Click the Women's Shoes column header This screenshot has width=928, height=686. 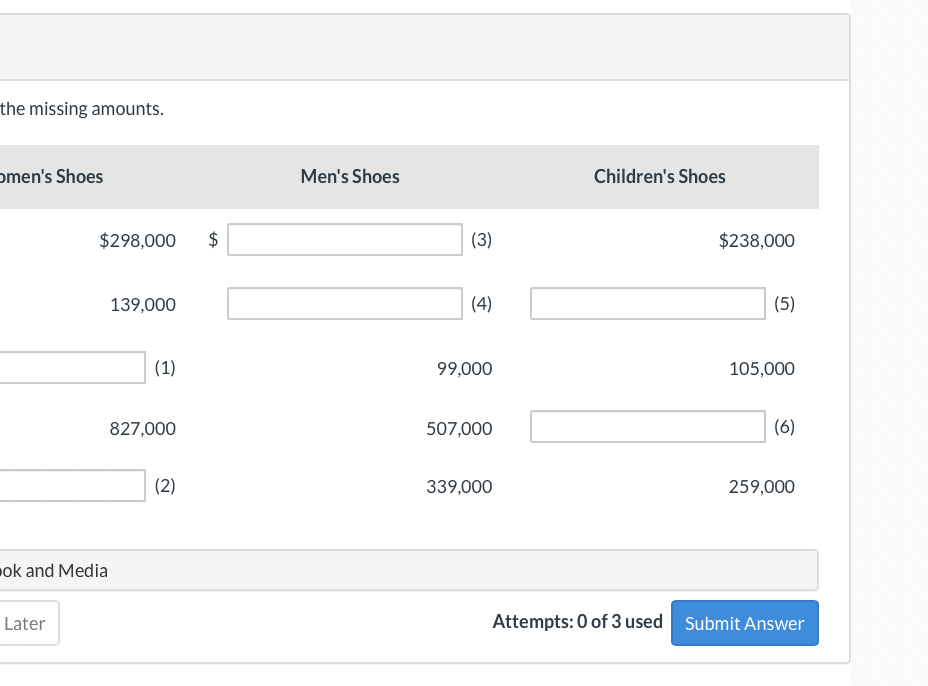(x=52, y=177)
